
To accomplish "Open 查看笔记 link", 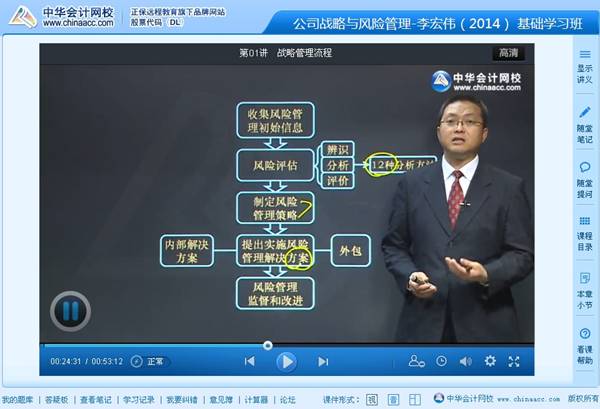I will click(96, 400).
